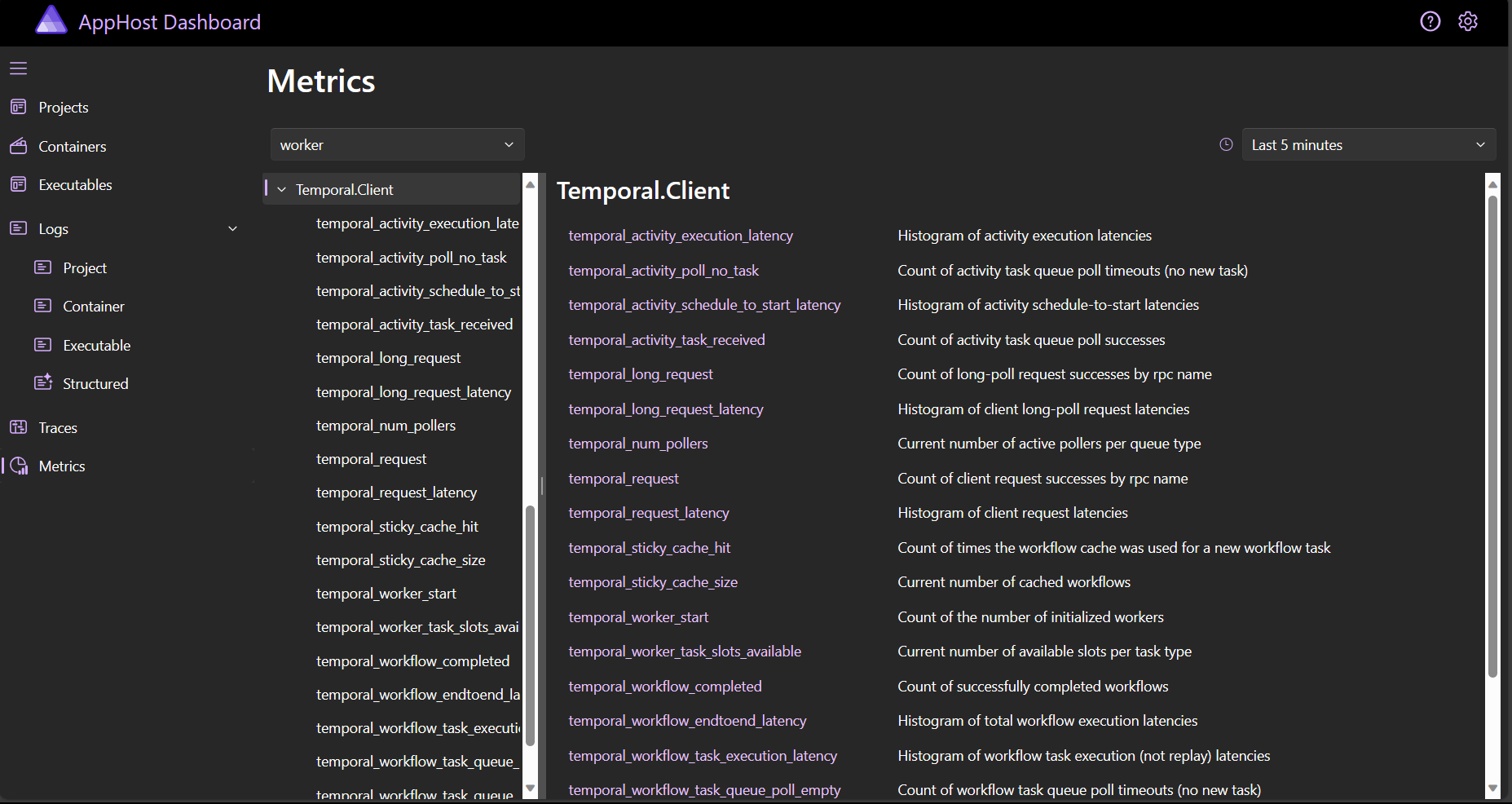Viewport: 1512px width, 804px height.
Task: Select temporal_long_request in the tree
Action: tap(388, 358)
